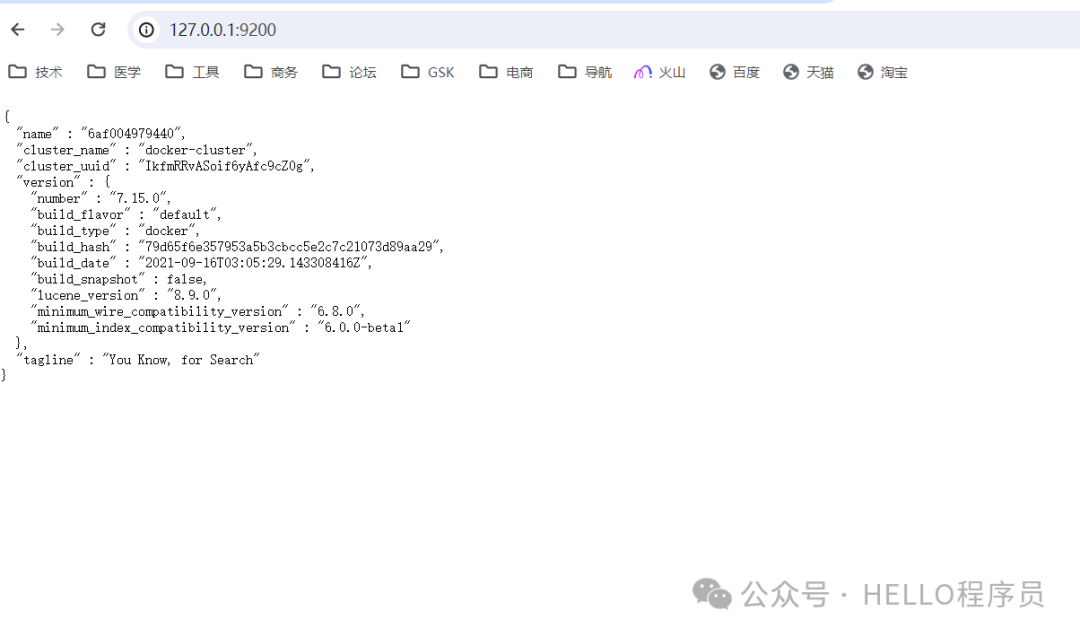The image size is (1080, 637).
Task: Open the 火山 bookmark
Action: point(660,72)
